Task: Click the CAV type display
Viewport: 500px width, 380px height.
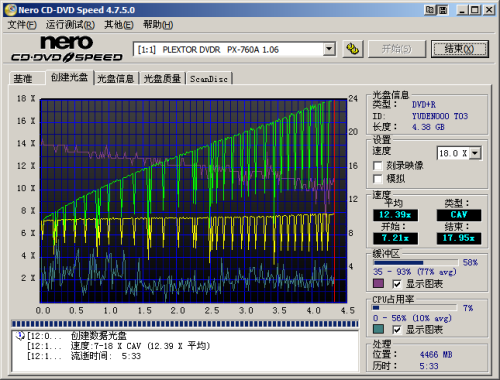Action: tap(459, 215)
